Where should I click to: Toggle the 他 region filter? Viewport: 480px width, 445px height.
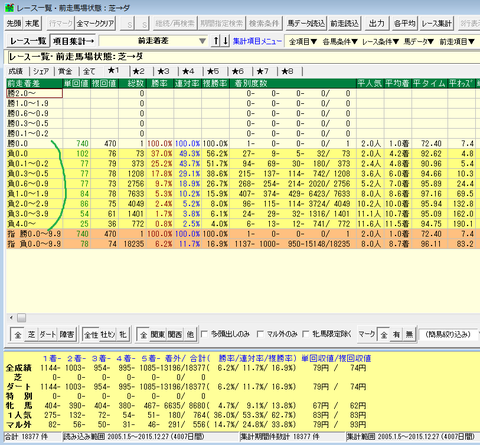[190, 334]
